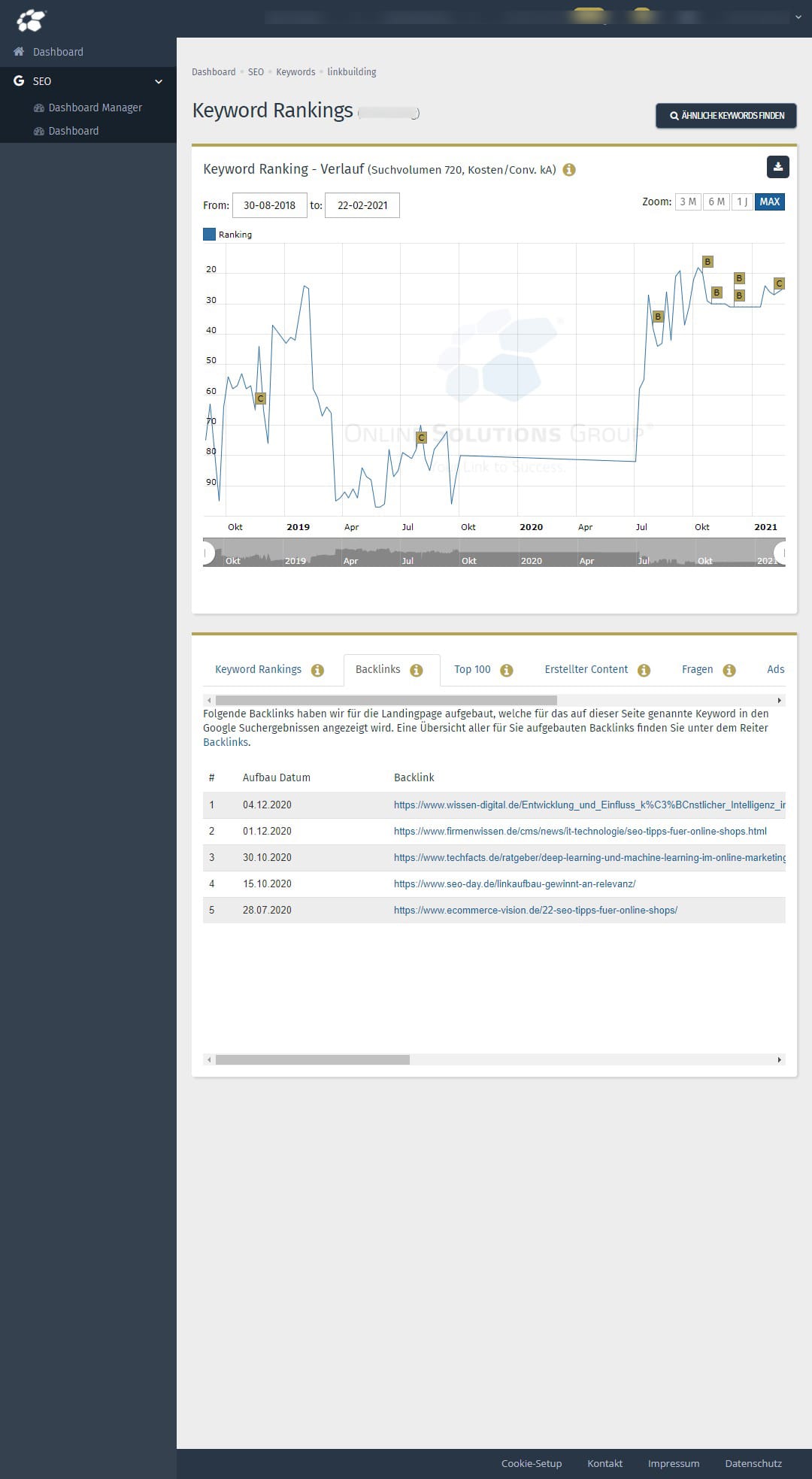
Task: Select date cell 04.12.2020
Action: [267, 805]
